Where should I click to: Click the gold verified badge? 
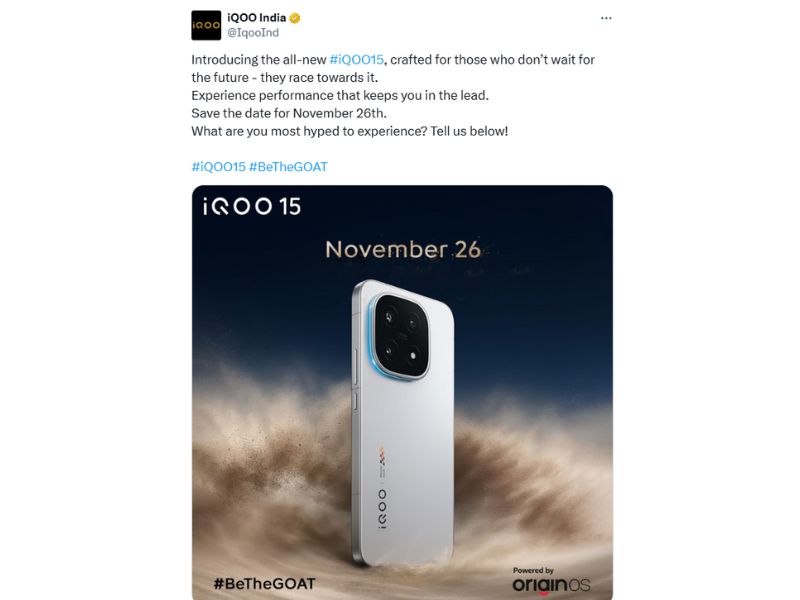coord(295,18)
